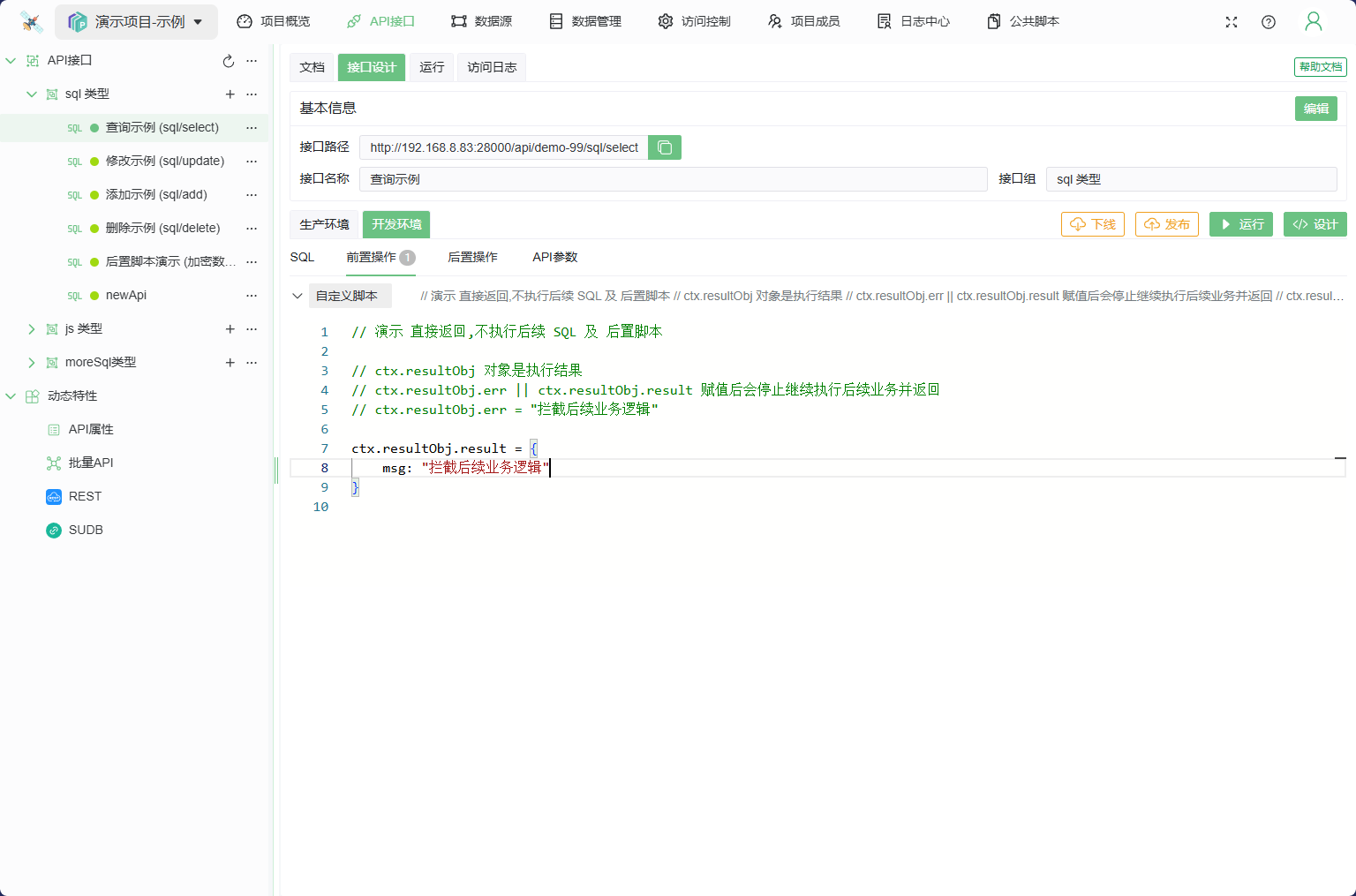
Task: Open more options for moreSql类型 group
Action: tap(252, 363)
